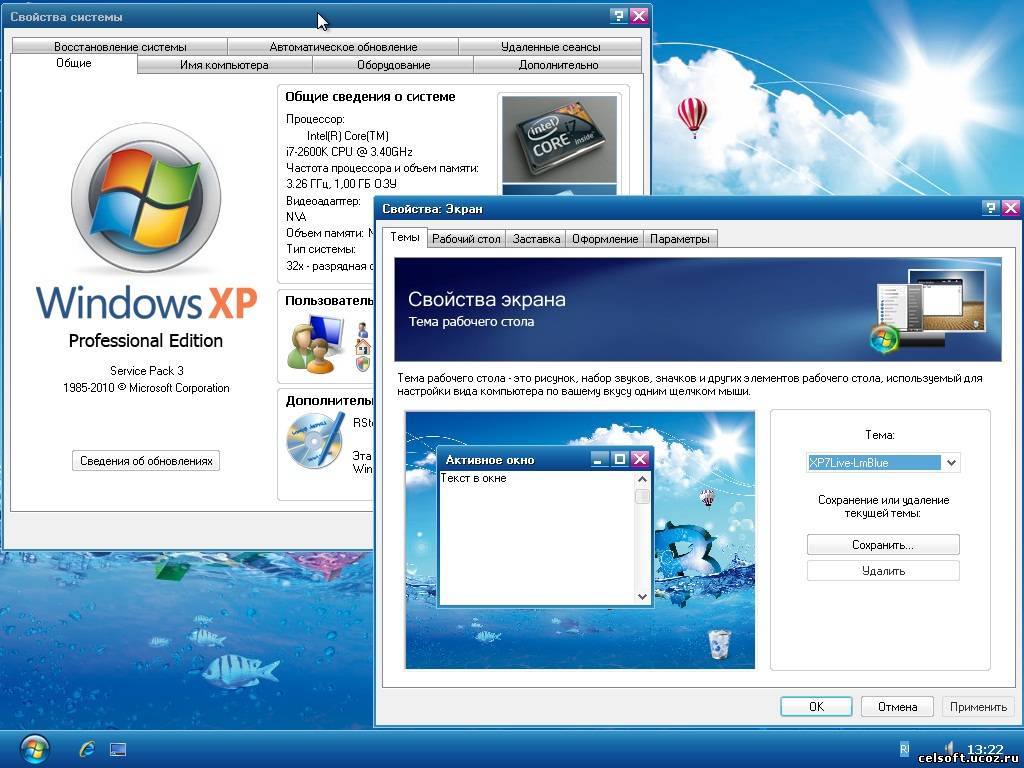Open the Start menu orb
The height and width of the screenshot is (768, 1024).
[35, 749]
